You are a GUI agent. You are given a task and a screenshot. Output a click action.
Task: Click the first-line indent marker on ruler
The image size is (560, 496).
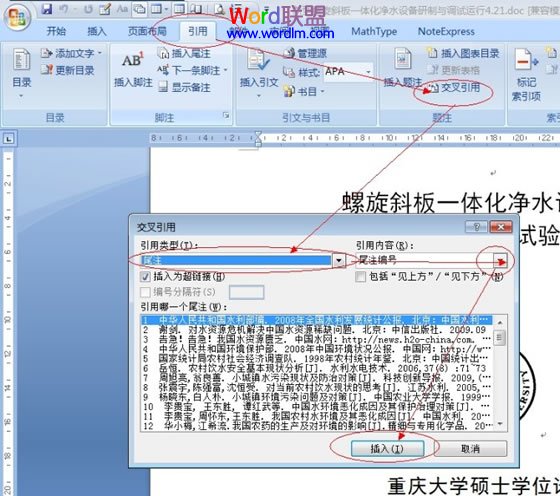click(x=258, y=135)
